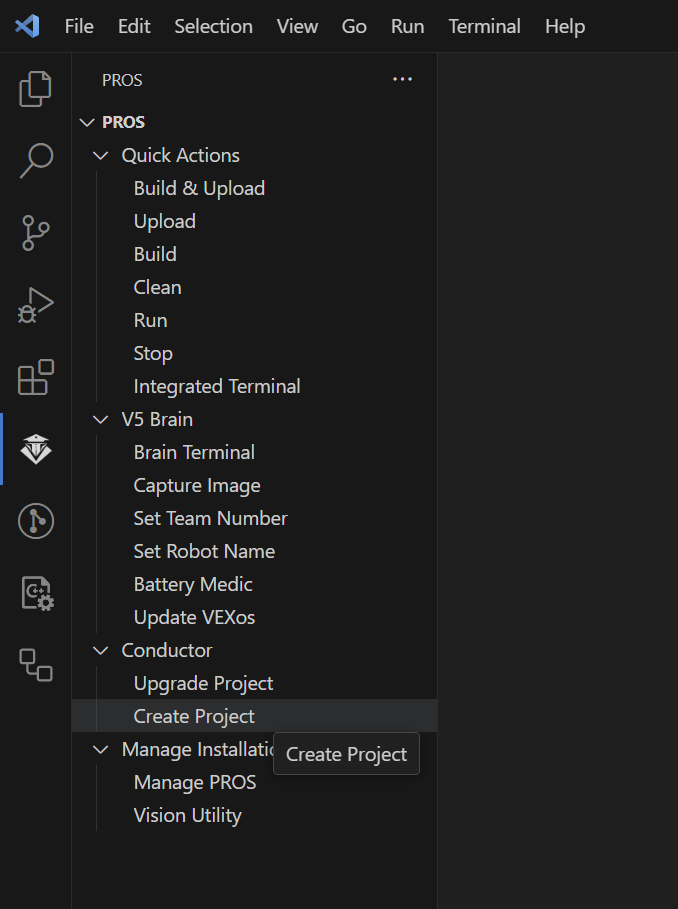Select Battery Medic item
Viewport: 678px width, 909px height.
(193, 584)
